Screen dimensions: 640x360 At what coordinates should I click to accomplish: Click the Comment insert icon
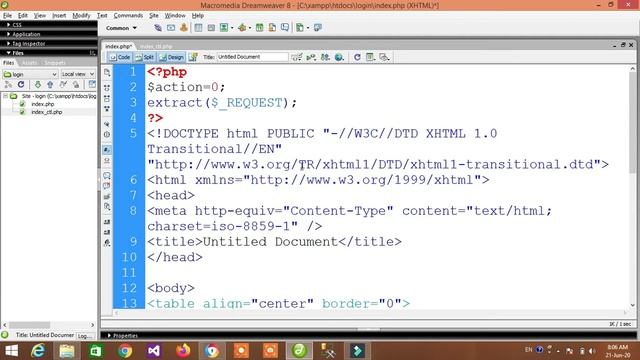tap(285, 28)
